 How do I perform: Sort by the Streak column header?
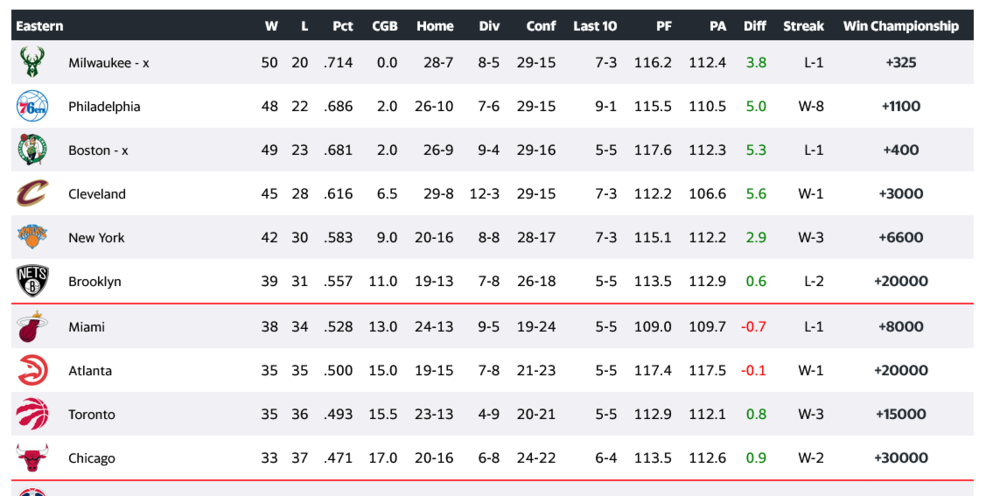click(x=803, y=26)
